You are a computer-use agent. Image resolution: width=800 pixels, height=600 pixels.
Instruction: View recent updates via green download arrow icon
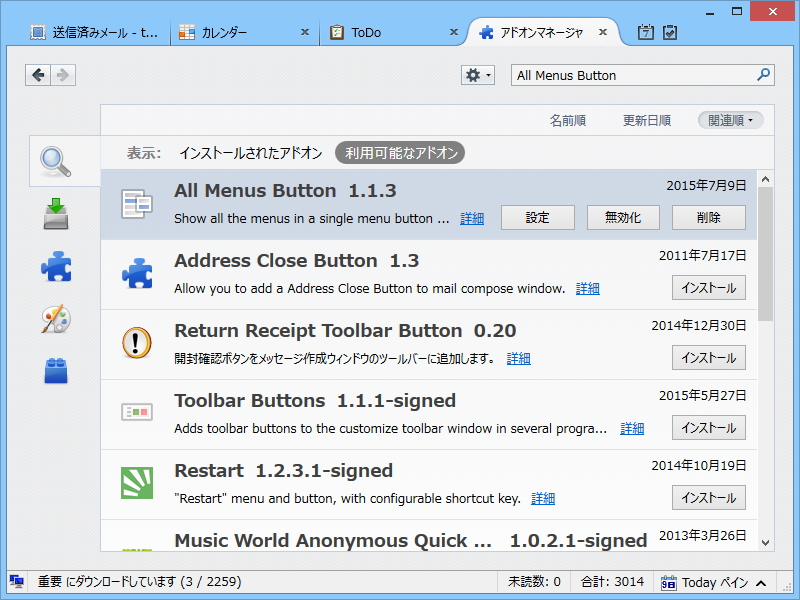57,214
